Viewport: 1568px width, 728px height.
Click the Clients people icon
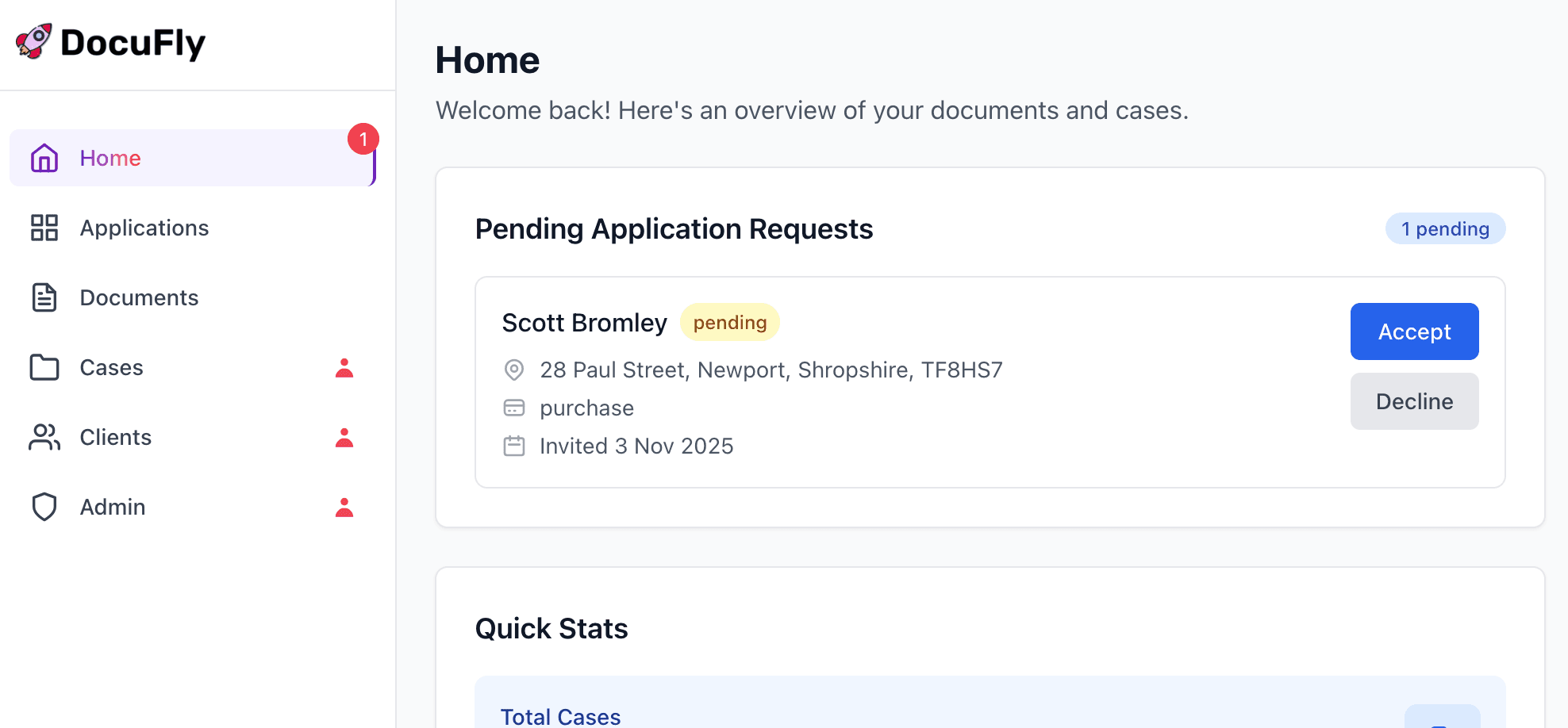tap(44, 437)
